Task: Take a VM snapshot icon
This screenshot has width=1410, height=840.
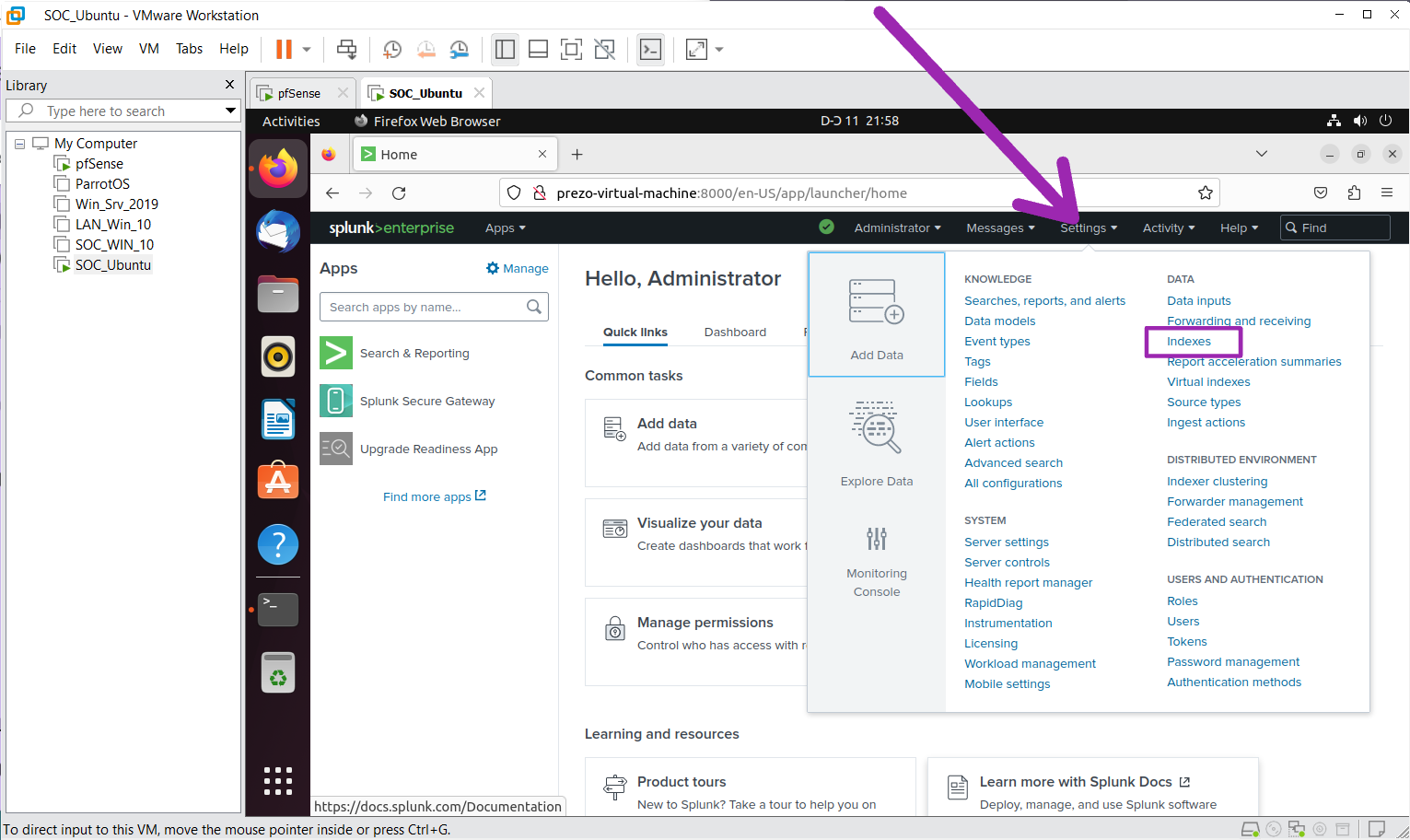Action: (x=392, y=49)
